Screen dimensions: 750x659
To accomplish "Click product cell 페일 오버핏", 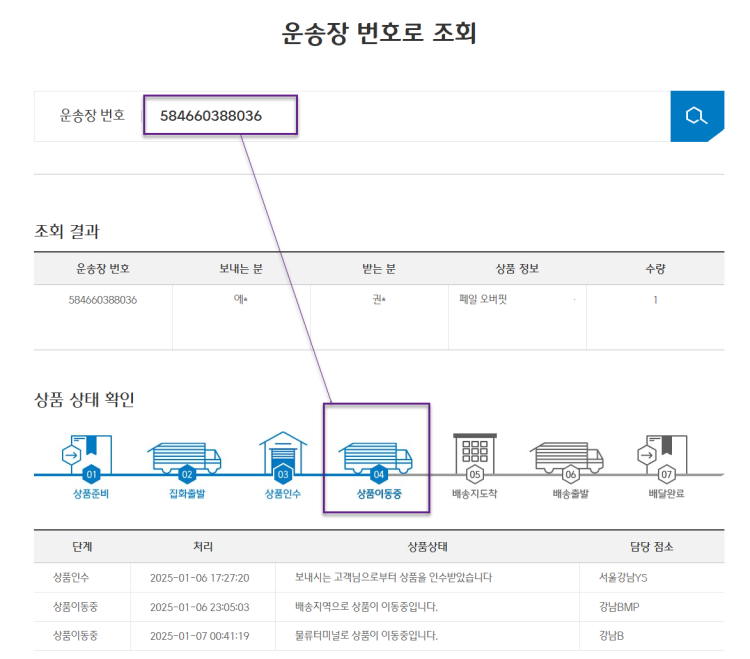I will [x=483, y=299].
